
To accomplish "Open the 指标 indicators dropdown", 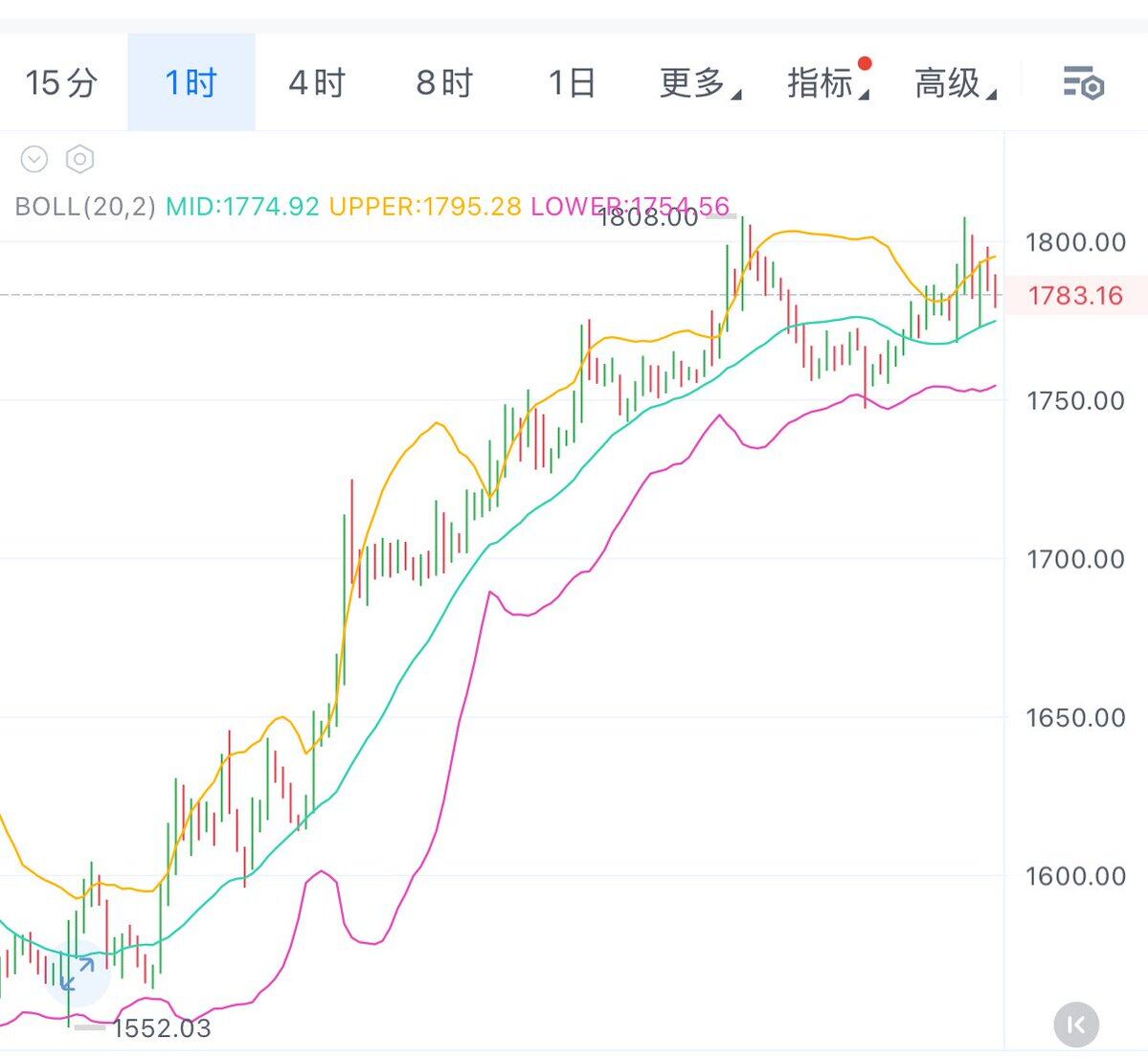I will coord(827,82).
